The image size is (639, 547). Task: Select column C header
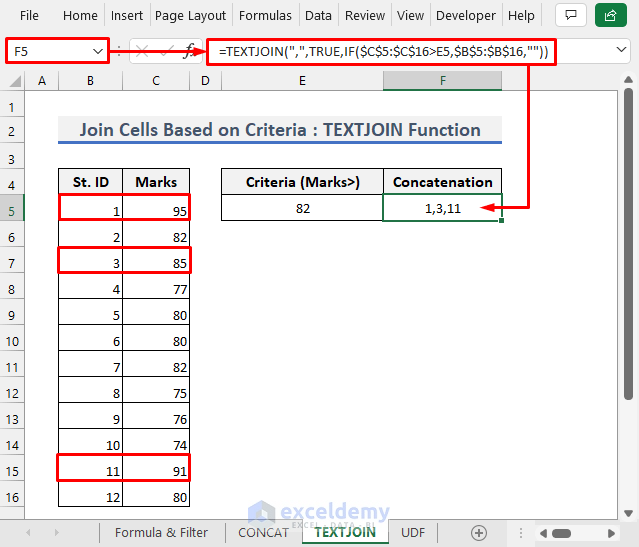156,81
